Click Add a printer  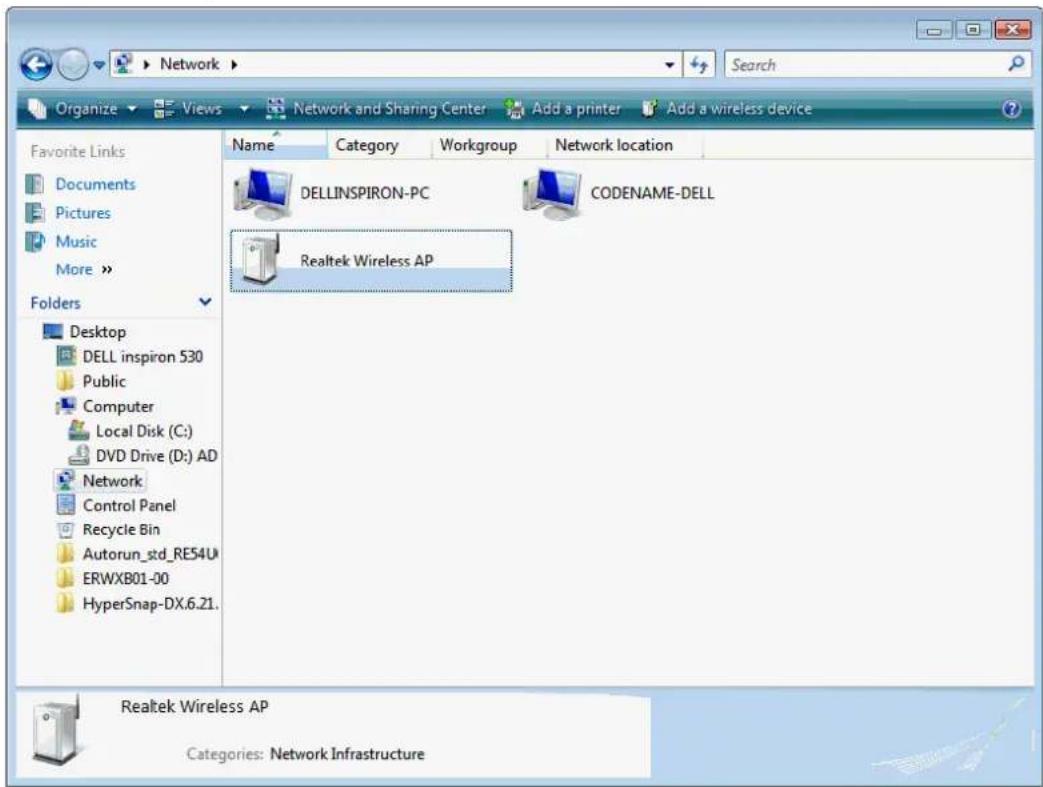(563, 108)
